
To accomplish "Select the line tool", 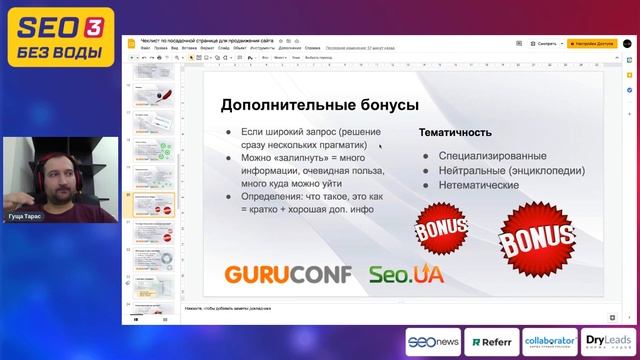I will (x=225, y=58).
